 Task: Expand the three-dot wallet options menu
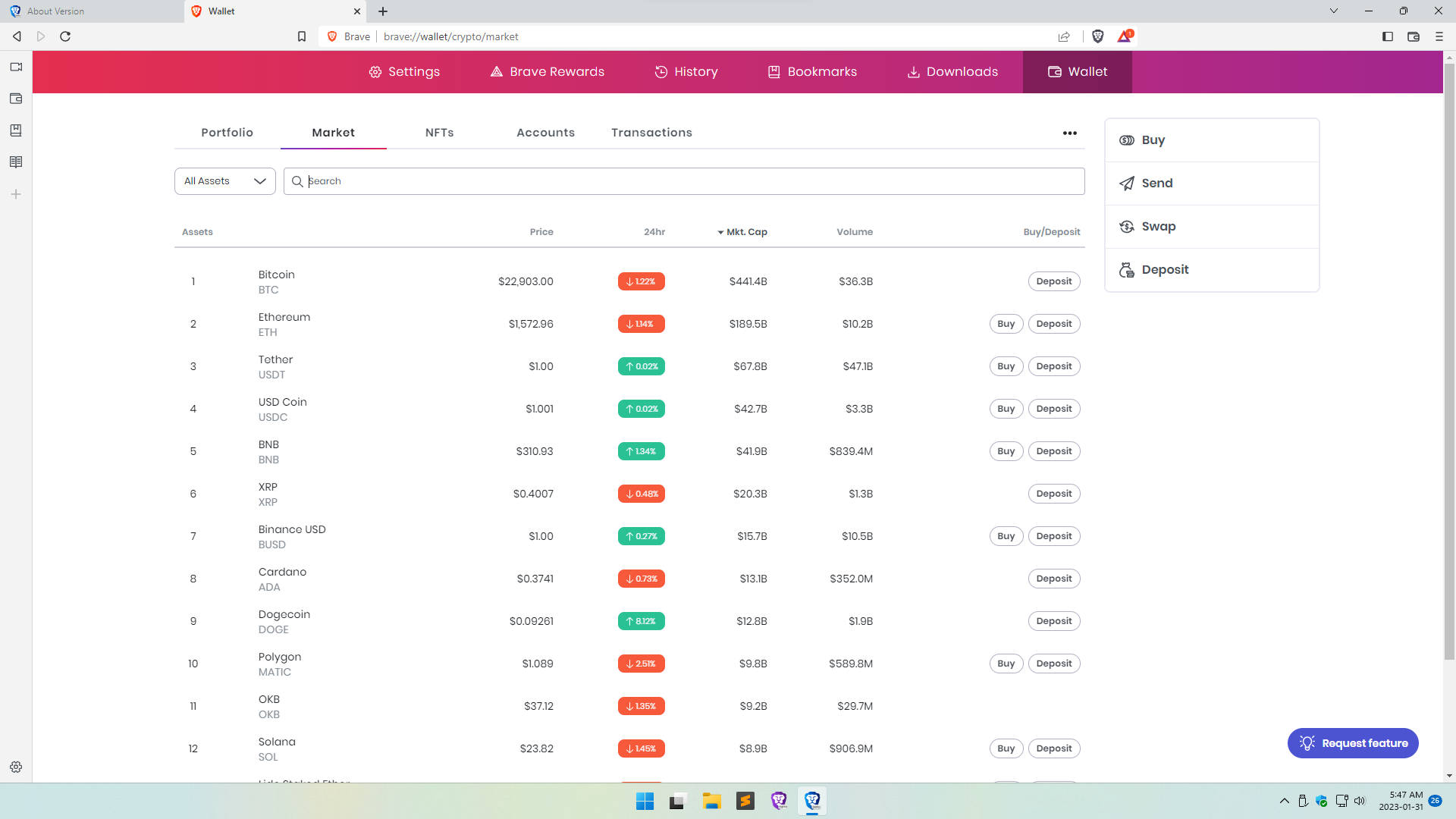pos(1070,133)
